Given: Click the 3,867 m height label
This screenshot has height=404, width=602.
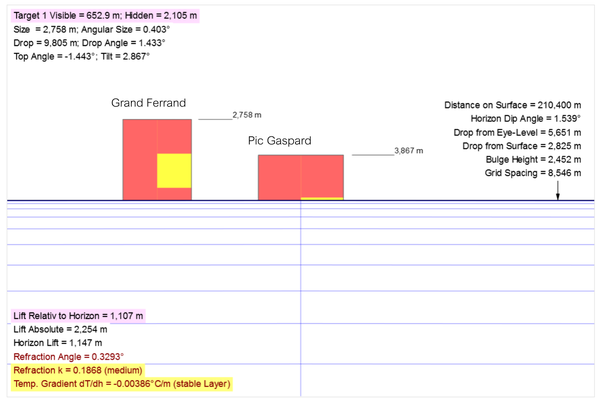Looking at the screenshot, I should pos(408,150).
